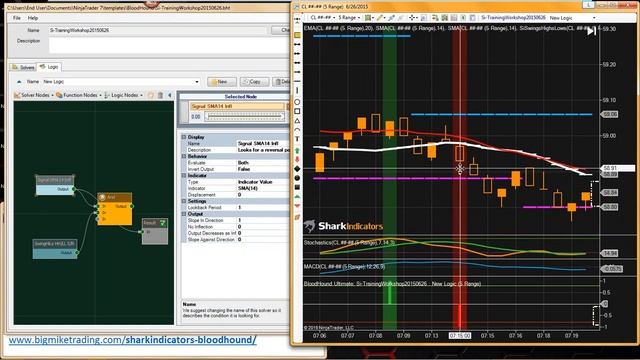Select the Signal SMA14 Infl node
The width and height of the screenshot is (640, 360).
(55, 185)
